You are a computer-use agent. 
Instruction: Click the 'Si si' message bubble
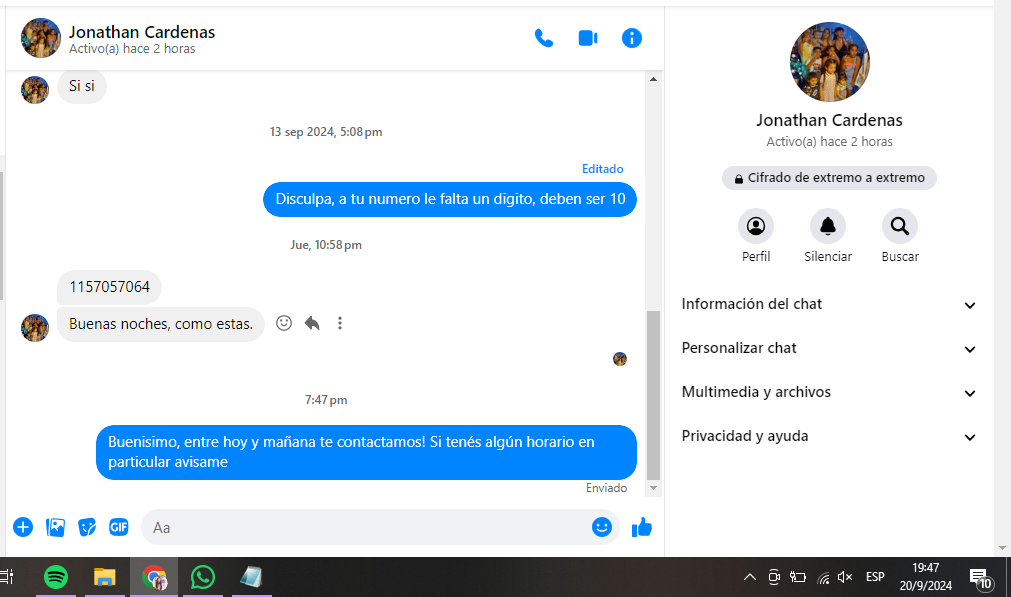click(82, 86)
